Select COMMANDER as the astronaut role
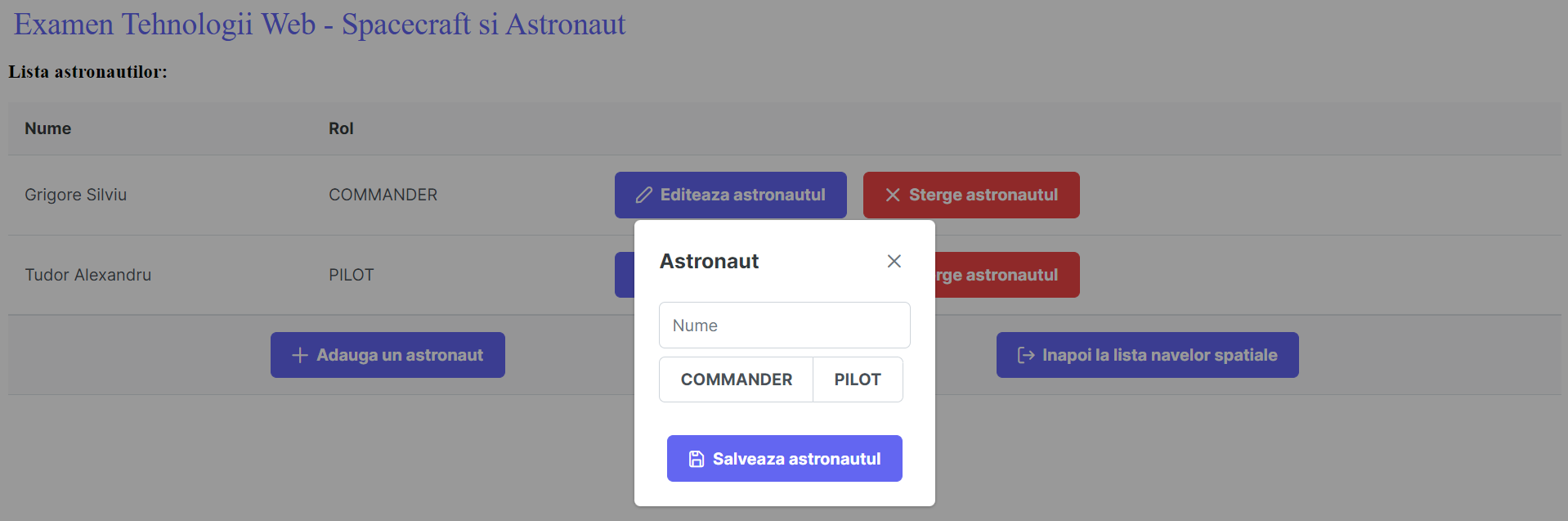 click(x=735, y=380)
